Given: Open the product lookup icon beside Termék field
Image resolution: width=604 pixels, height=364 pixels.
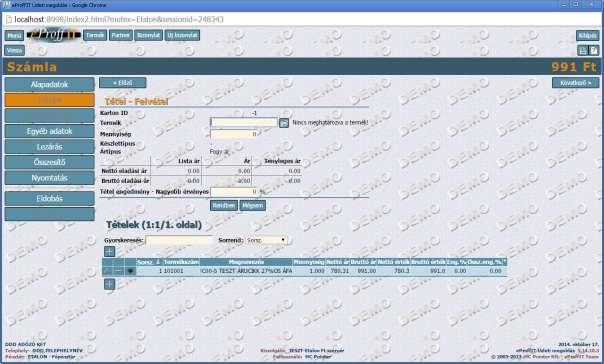Looking at the screenshot, I should click(x=284, y=123).
